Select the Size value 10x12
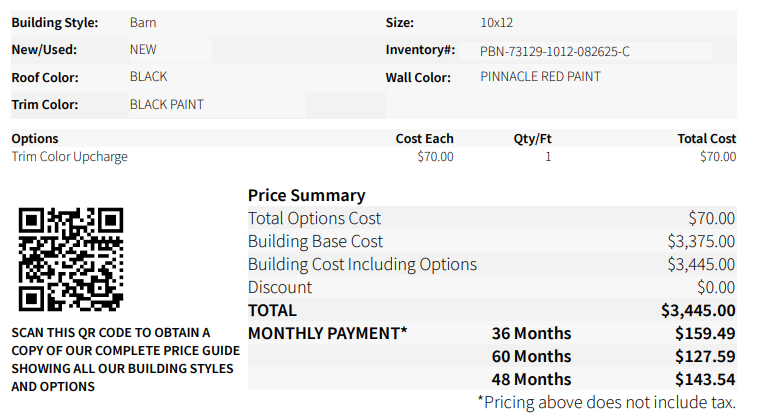This screenshot has width=757, height=415. pyautogui.click(x=497, y=22)
